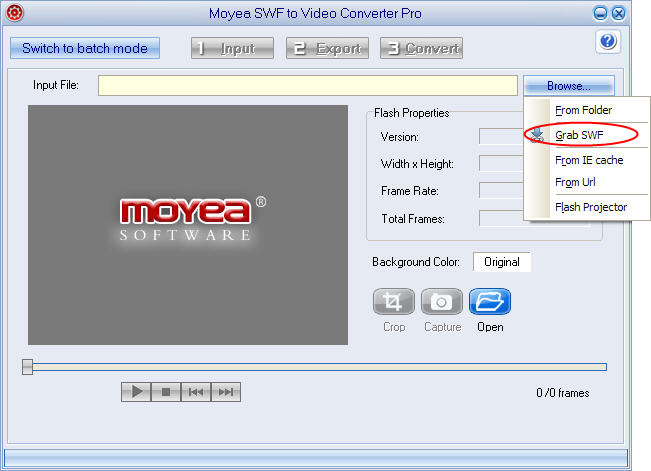Open help via the question mark icon
Image resolution: width=651 pixels, height=471 pixels.
tap(608, 41)
